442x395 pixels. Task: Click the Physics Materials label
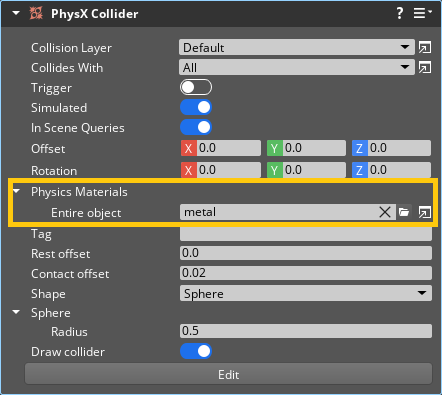pos(79,192)
